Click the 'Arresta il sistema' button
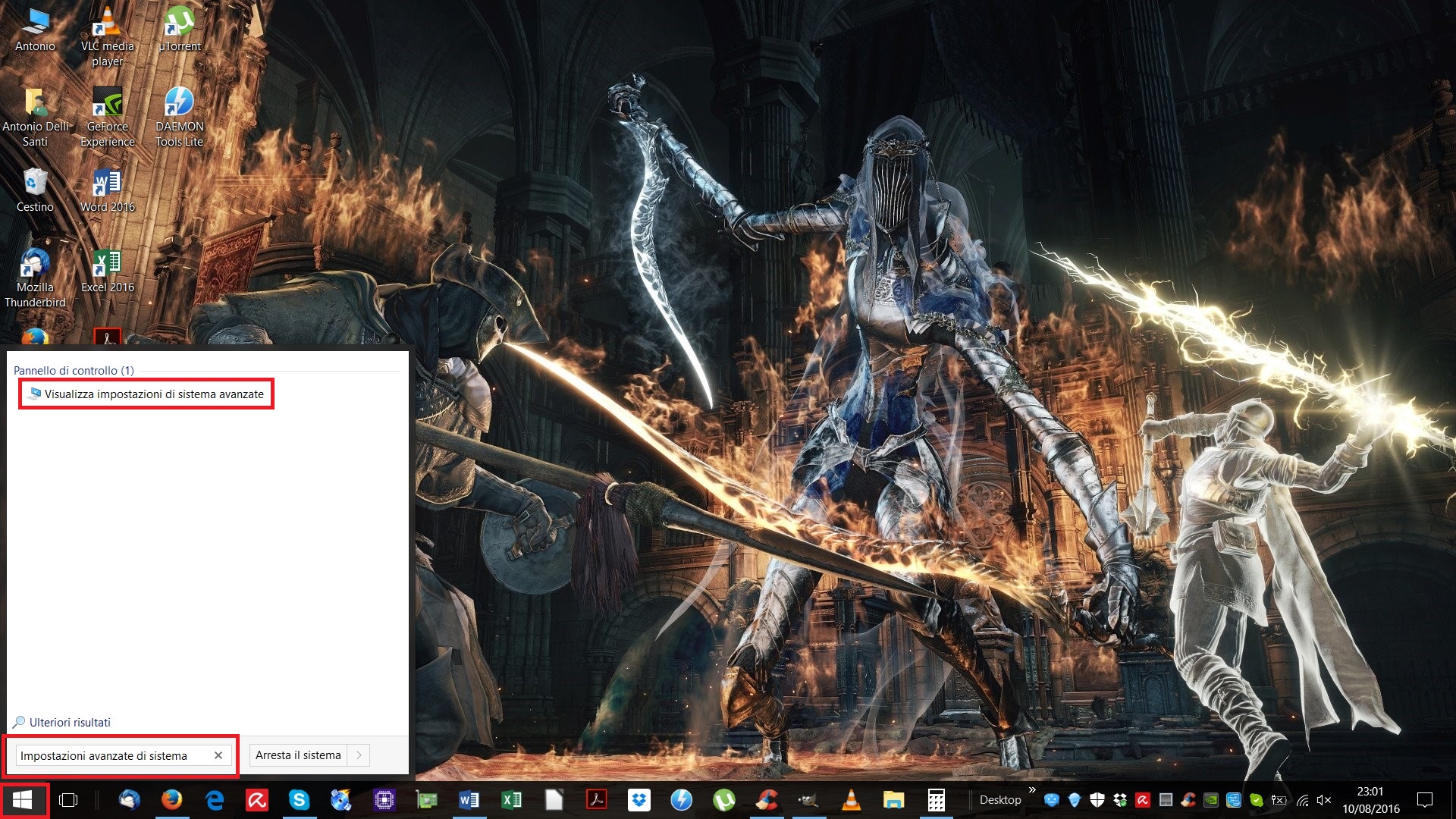Image resolution: width=1456 pixels, height=819 pixels. [x=298, y=755]
